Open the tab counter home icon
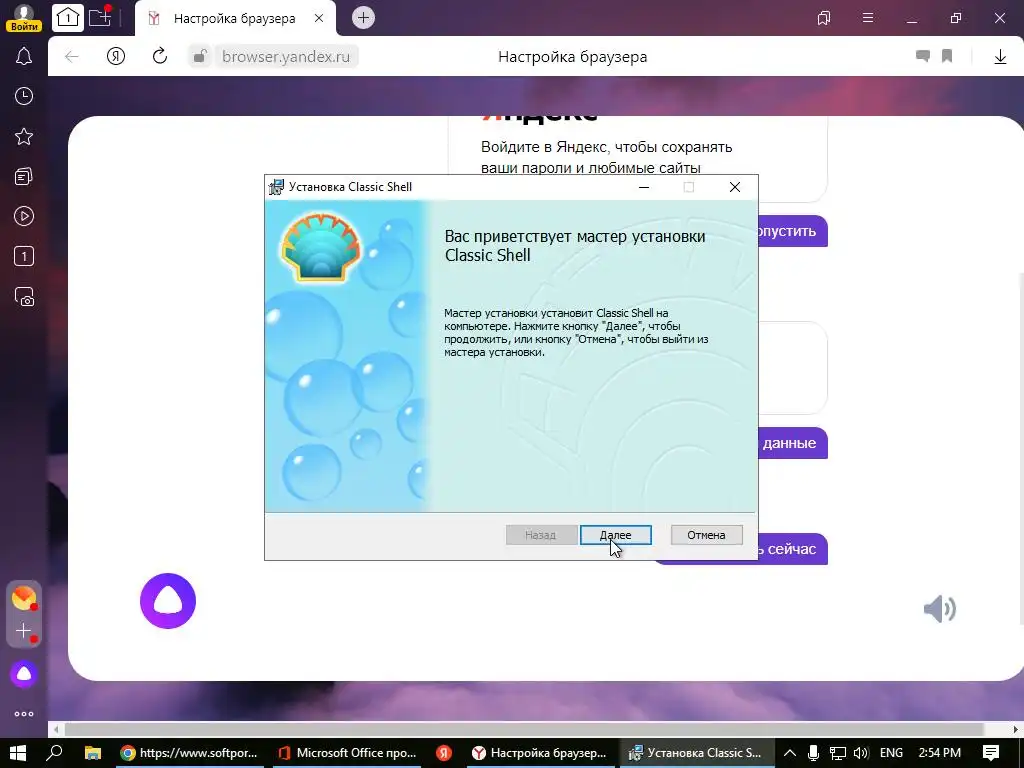Screen dimensions: 1024x768 click(68, 18)
